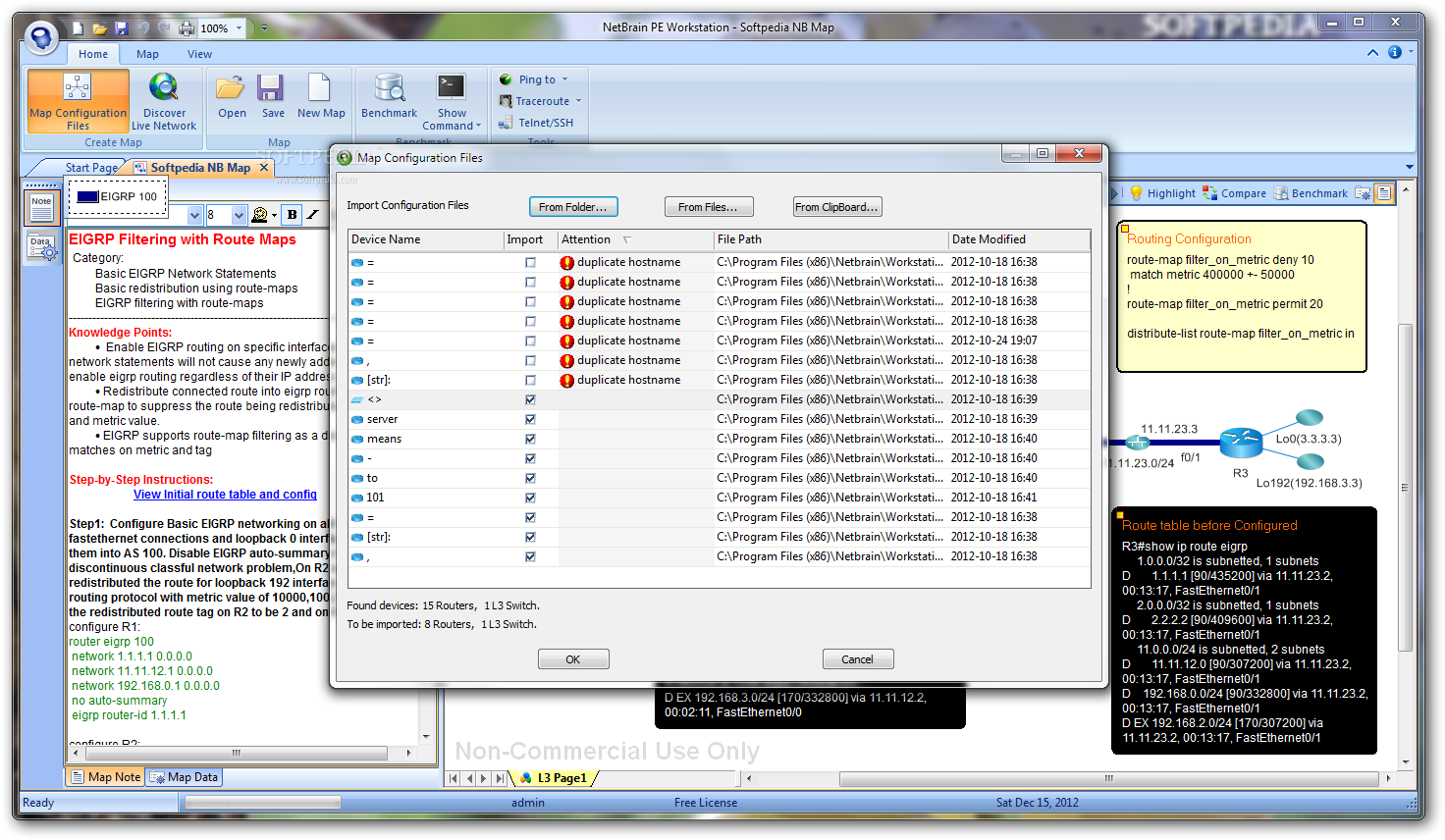Click the folder-gear settings icon in map toolbar
Viewport: 1445px width, 840px height.
point(1363,193)
